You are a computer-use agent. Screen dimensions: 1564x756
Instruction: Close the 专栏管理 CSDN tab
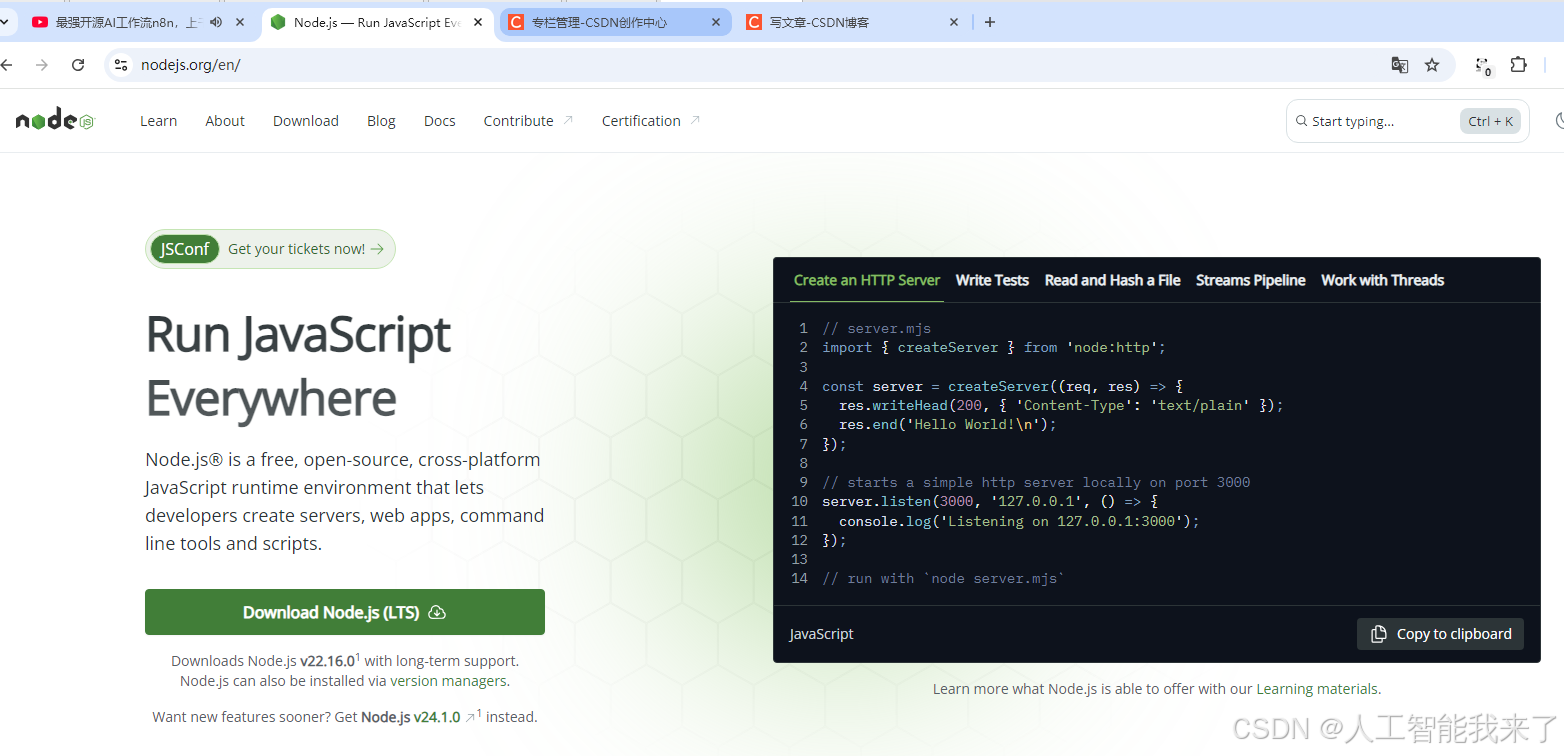(x=716, y=22)
